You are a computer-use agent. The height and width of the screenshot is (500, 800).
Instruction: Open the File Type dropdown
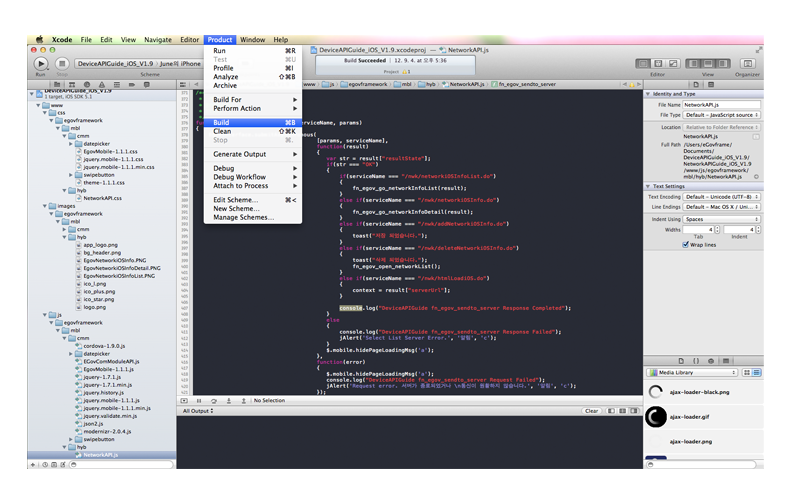click(x=720, y=115)
